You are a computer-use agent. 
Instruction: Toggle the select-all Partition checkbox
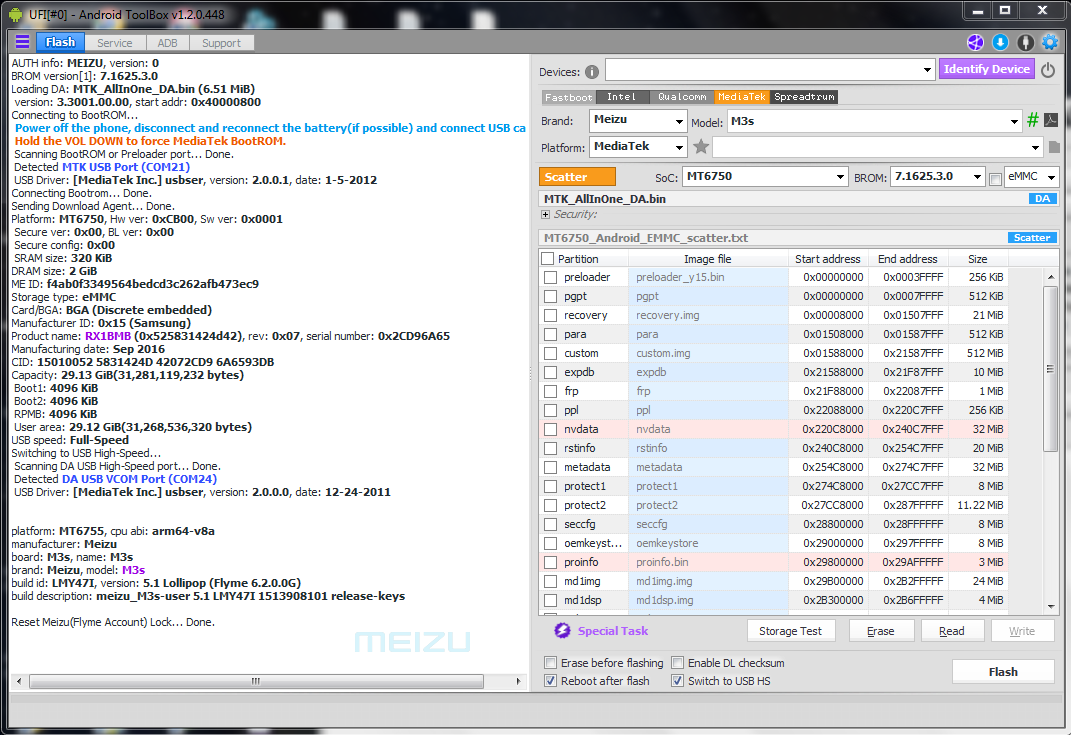click(547, 259)
